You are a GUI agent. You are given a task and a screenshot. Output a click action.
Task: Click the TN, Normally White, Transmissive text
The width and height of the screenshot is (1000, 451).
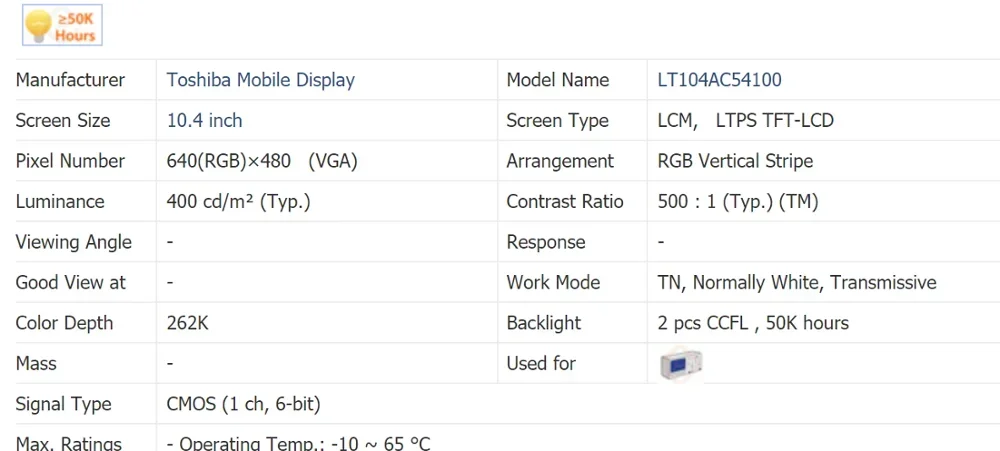pyautogui.click(x=797, y=283)
